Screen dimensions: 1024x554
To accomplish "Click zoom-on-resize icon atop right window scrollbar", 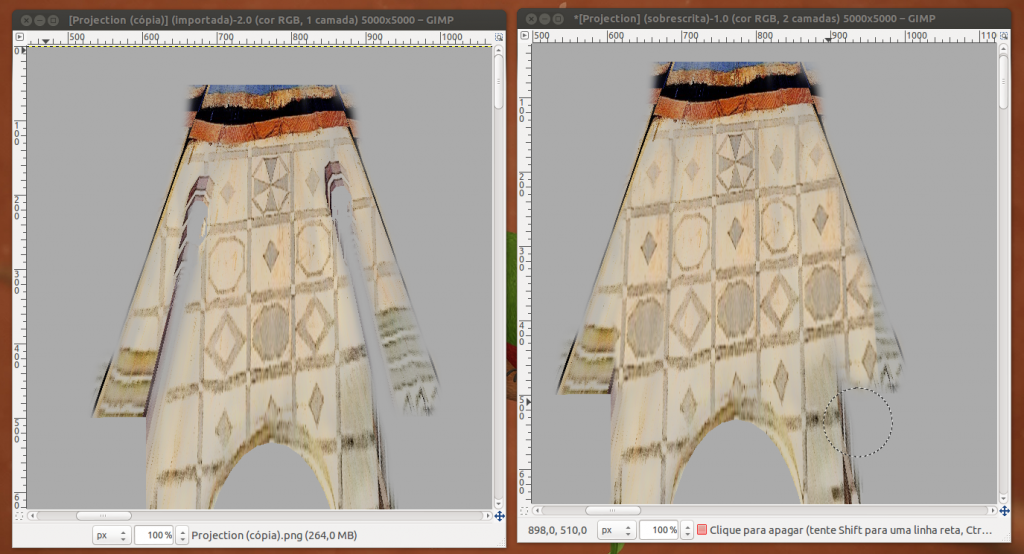I will point(1003,35).
